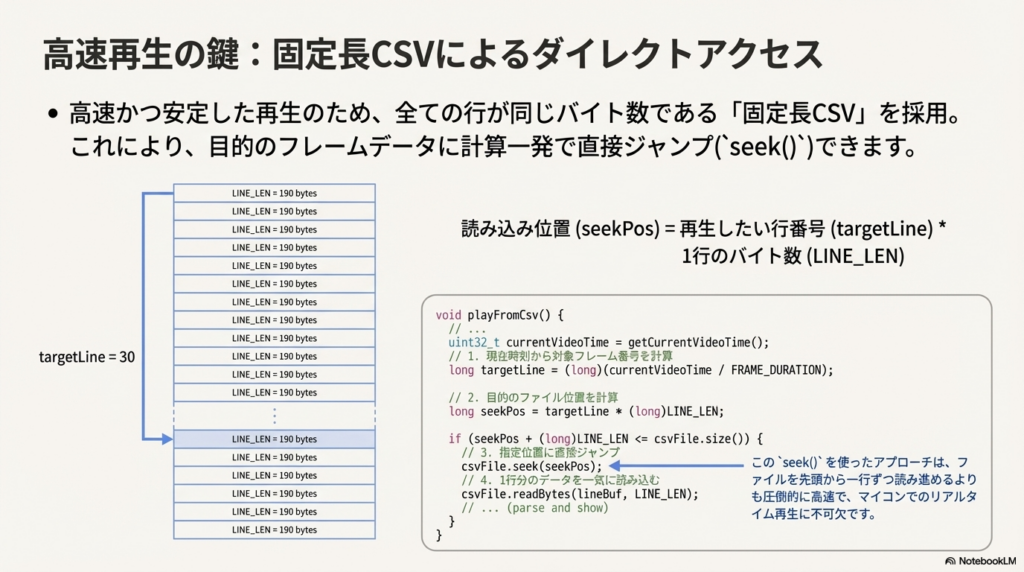The height and width of the screenshot is (572, 1024).
Task: Click the "long seekPos" assignment line
Action: point(585,411)
